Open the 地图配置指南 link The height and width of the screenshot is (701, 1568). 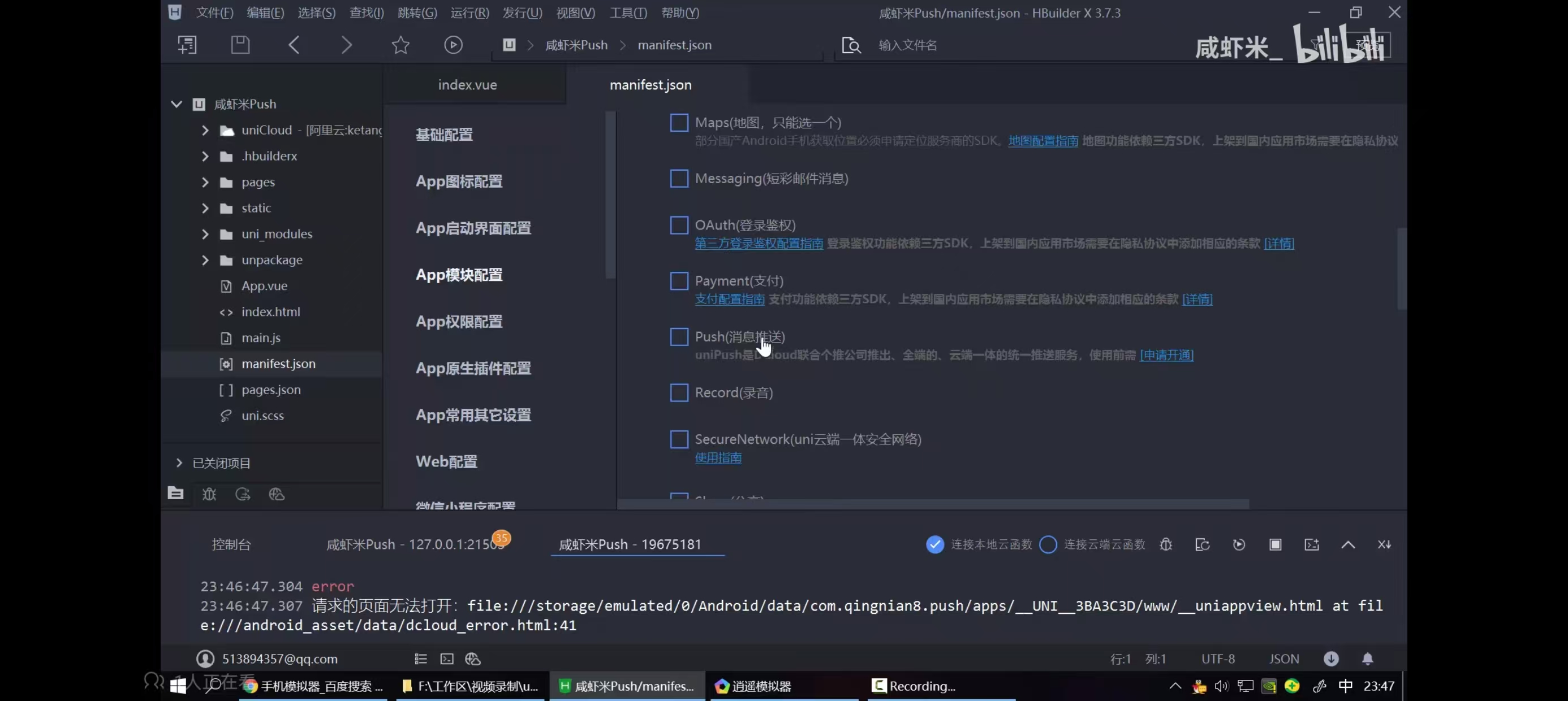pos(1043,141)
